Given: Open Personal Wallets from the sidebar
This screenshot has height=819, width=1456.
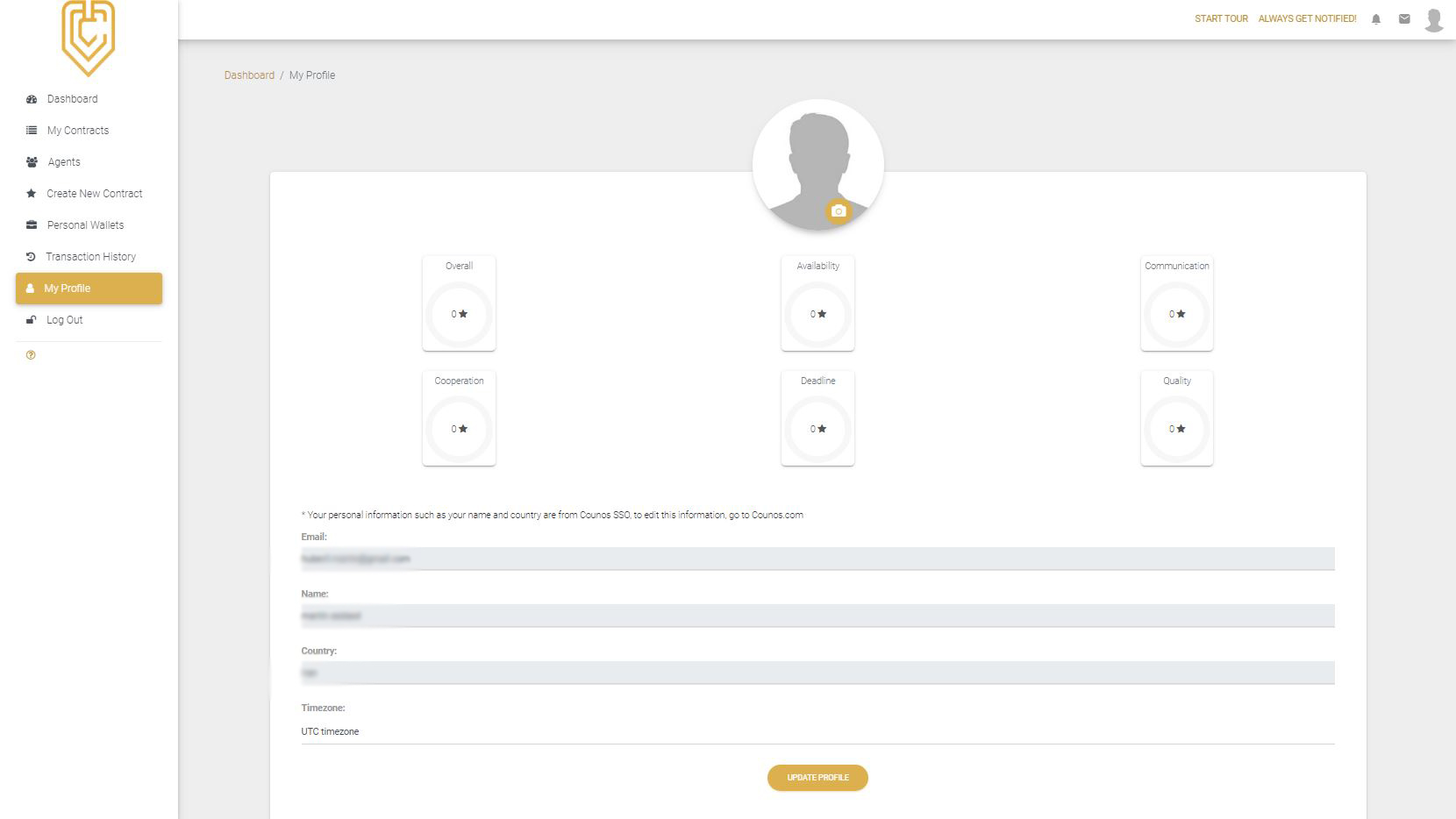Looking at the screenshot, I should click(89, 225).
